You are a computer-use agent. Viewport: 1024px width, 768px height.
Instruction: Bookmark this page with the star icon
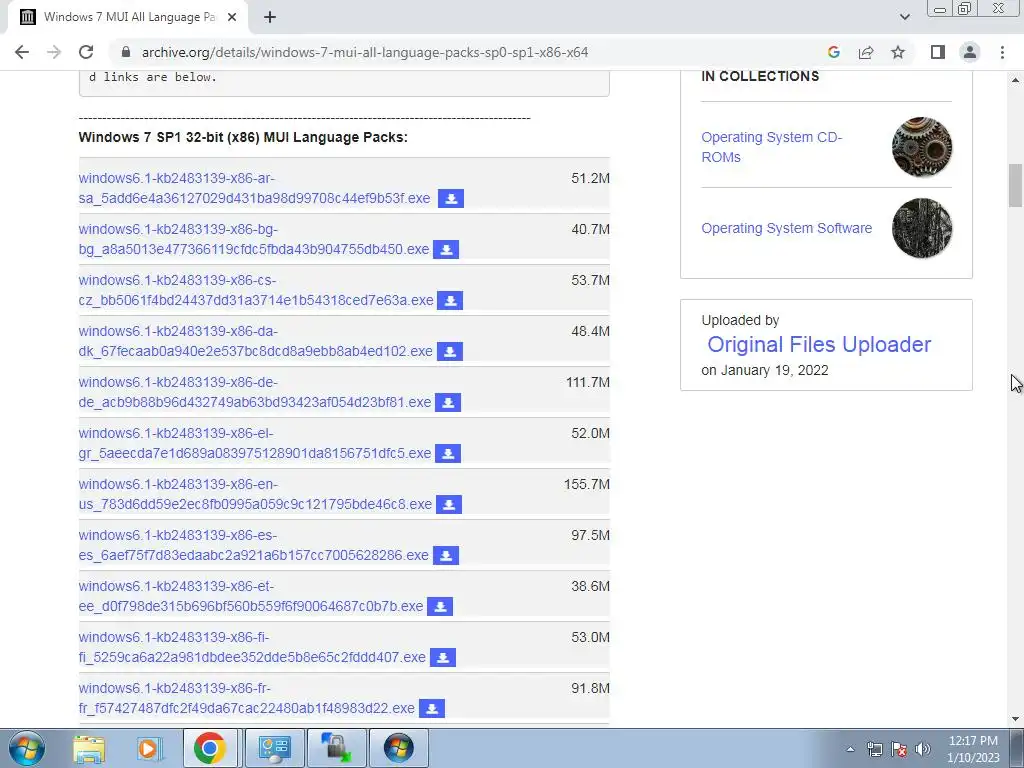point(898,52)
